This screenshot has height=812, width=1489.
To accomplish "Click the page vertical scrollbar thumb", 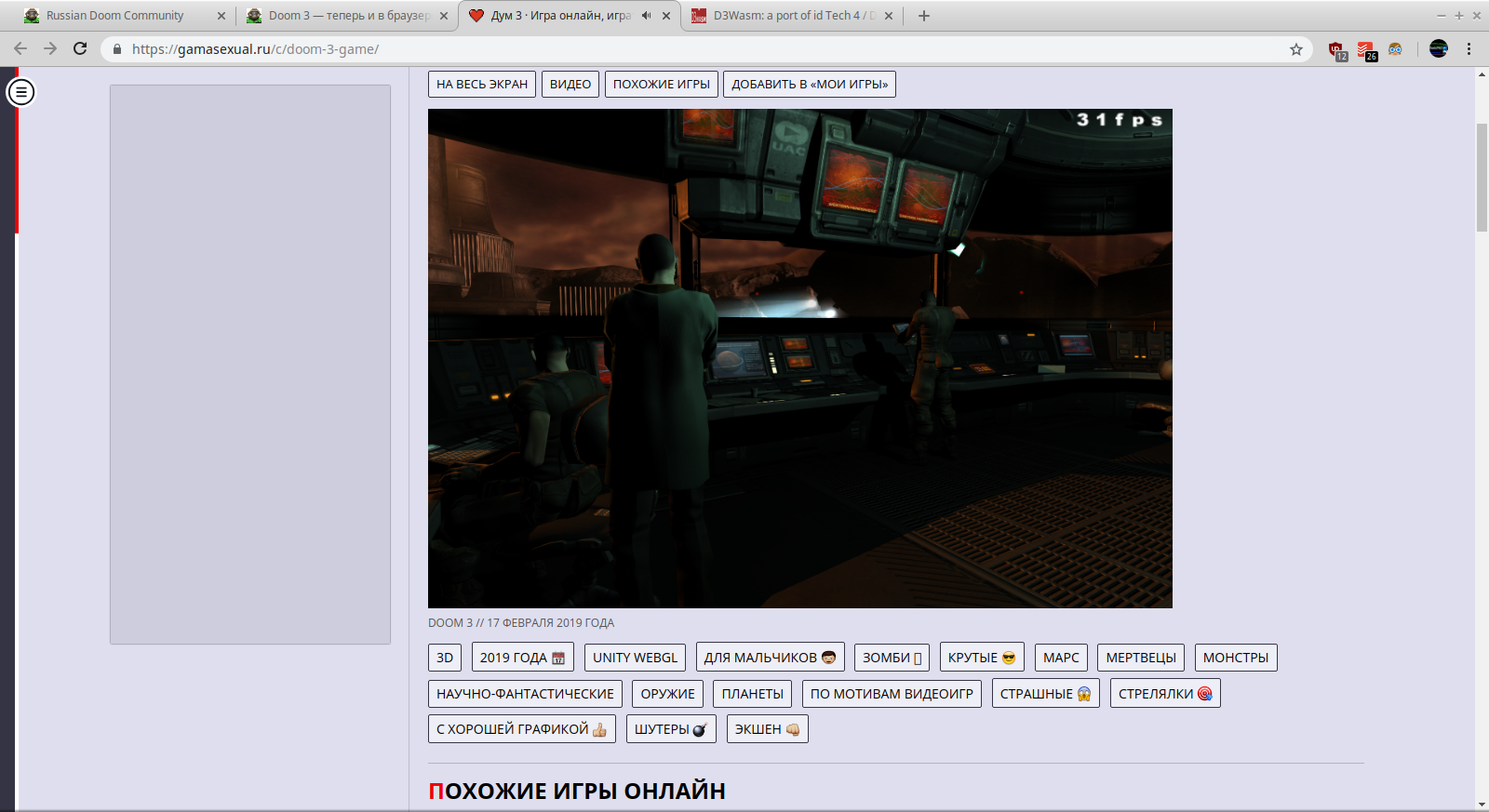I will [x=1482, y=177].
